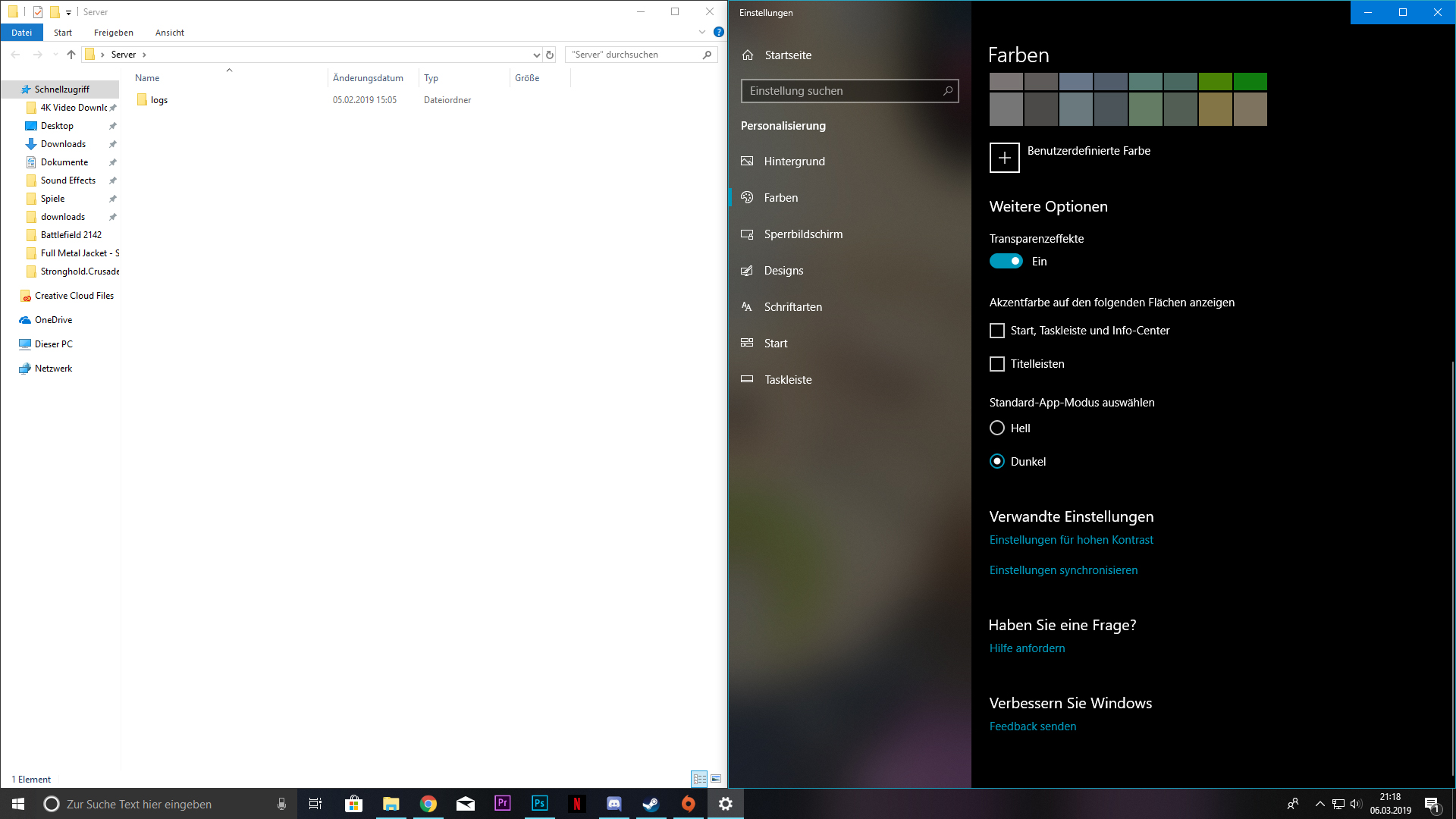Open the Datei menu in Explorer
The width and height of the screenshot is (1456, 819).
click(x=22, y=33)
